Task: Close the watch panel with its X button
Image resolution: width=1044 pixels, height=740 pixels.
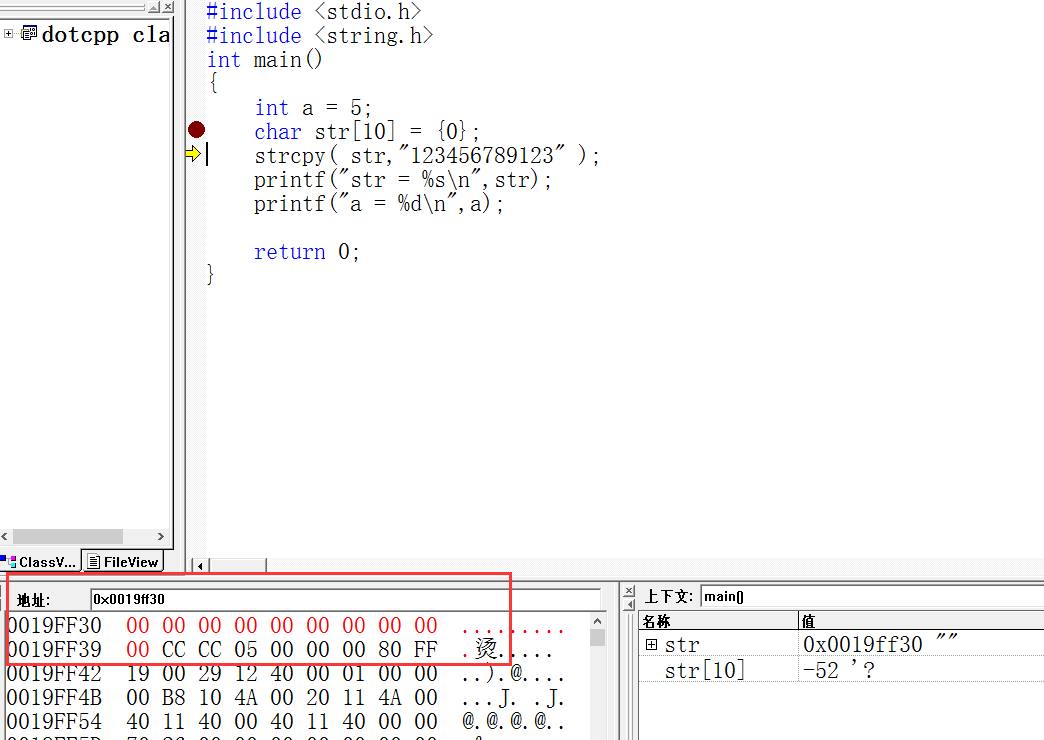Action: 629,590
